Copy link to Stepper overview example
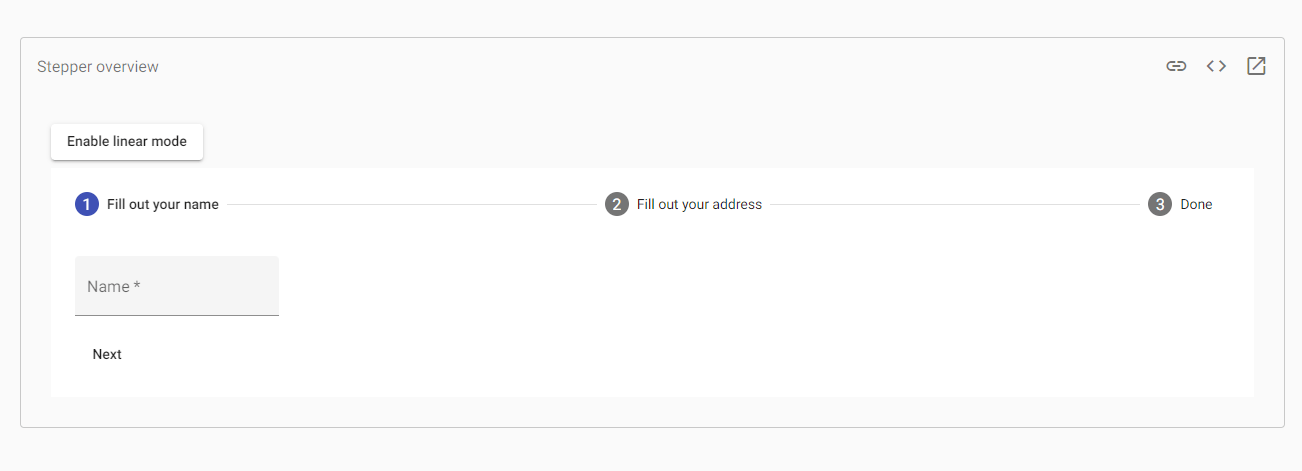 1176,66
